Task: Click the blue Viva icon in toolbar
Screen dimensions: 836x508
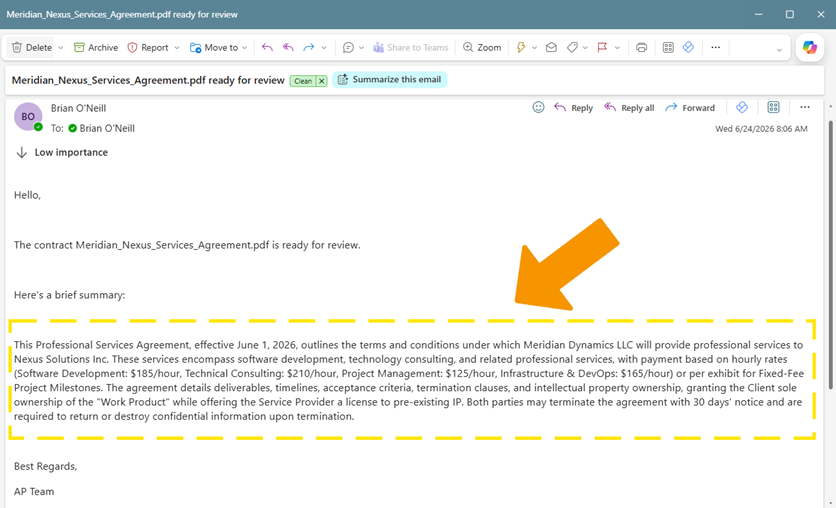Action: [x=688, y=47]
